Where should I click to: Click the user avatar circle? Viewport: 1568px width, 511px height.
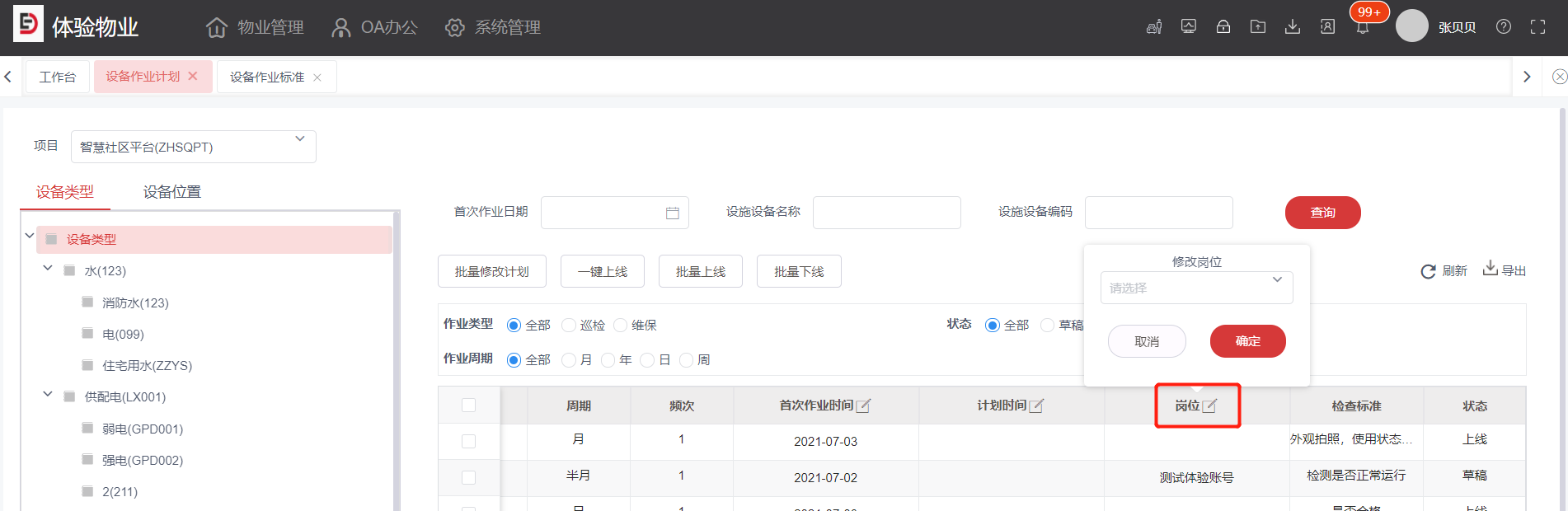tap(1411, 26)
